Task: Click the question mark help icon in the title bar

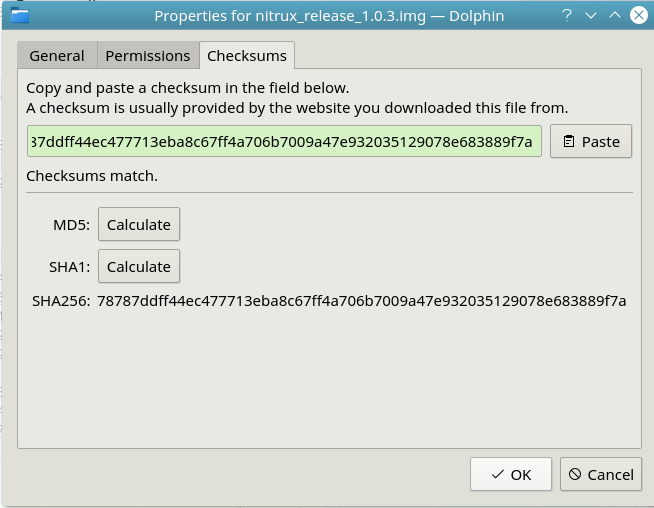Action: [x=567, y=15]
